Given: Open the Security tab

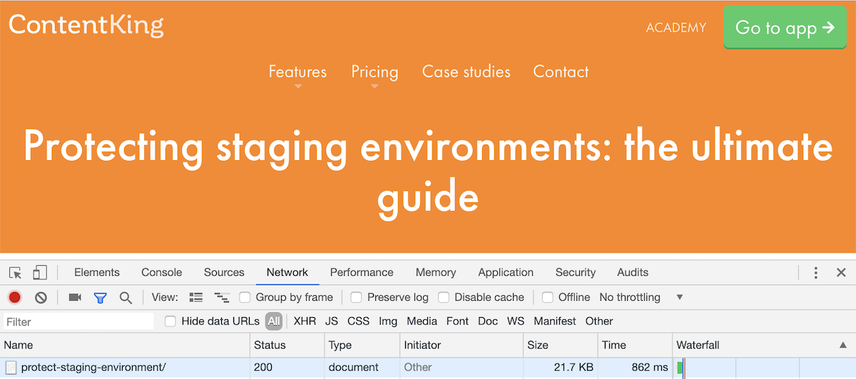Looking at the screenshot, I should coord(575,273).
